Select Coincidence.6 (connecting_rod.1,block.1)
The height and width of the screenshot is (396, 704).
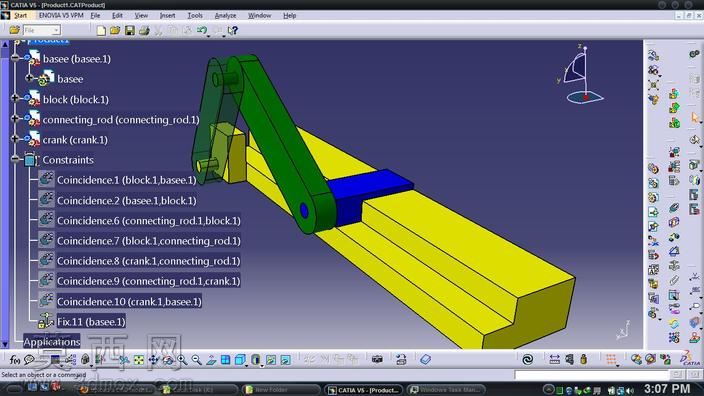point(149,220)
